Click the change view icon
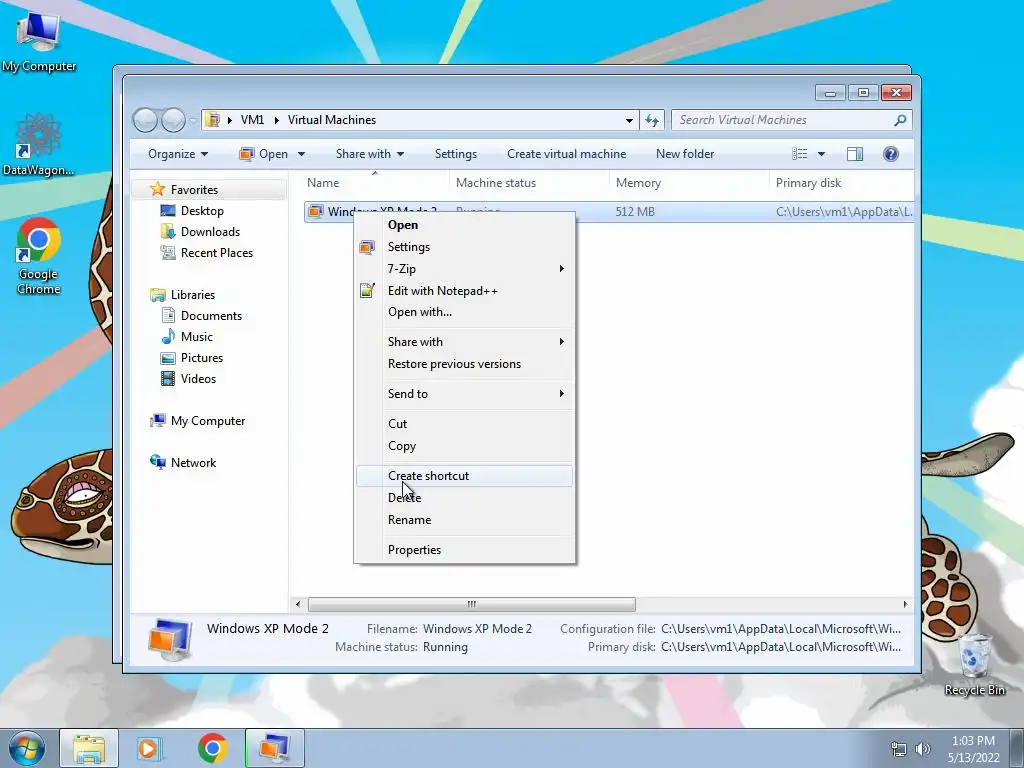Screen dimensions: 1024x768 coord(799,154)
